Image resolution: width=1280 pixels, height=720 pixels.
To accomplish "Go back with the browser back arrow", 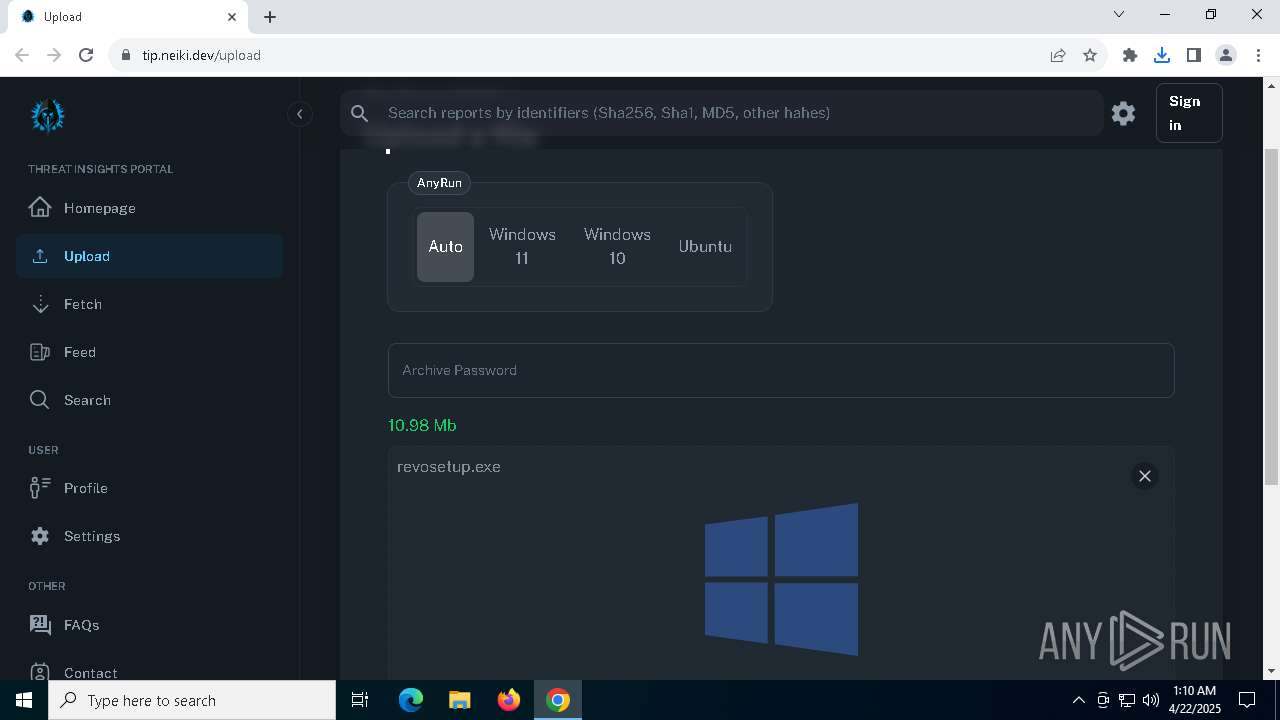I will pyautogui.click(x=22, y=55).
